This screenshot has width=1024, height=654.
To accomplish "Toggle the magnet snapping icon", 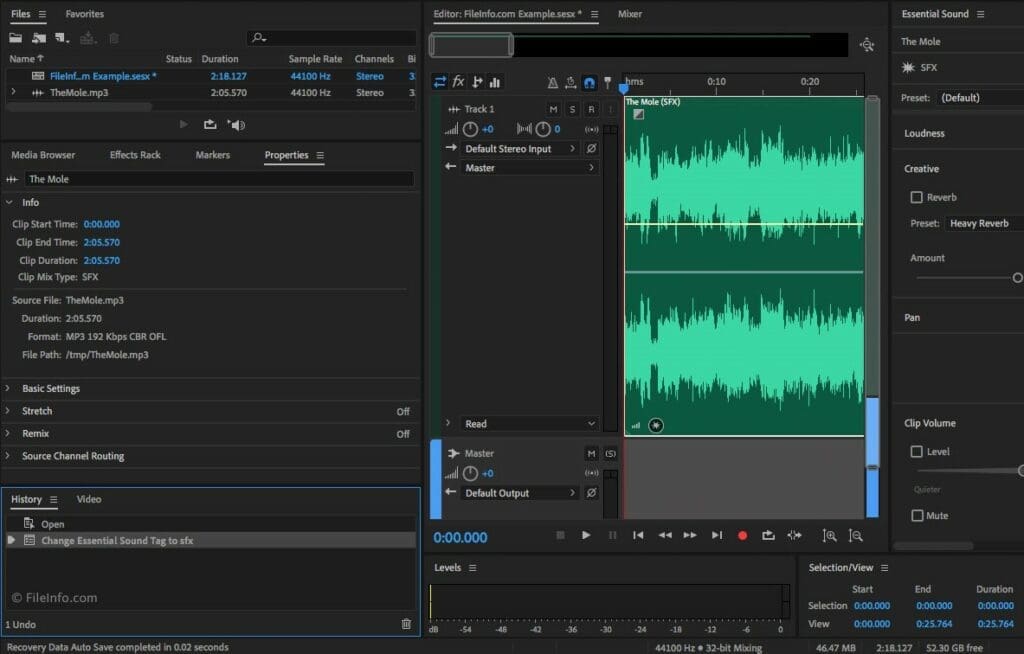I will coord(589,83).
